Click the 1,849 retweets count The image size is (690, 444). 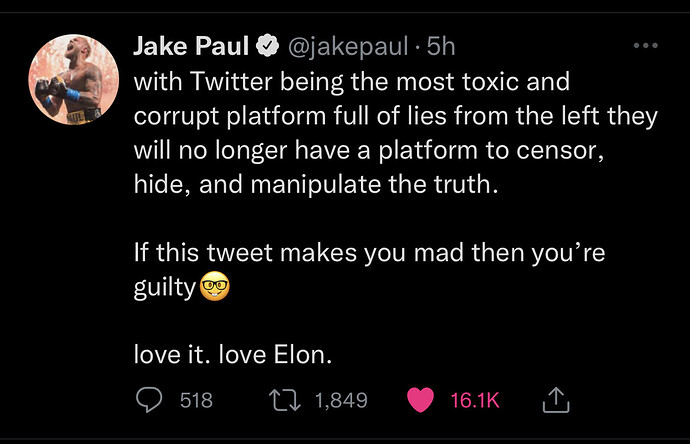click(341, 400)
